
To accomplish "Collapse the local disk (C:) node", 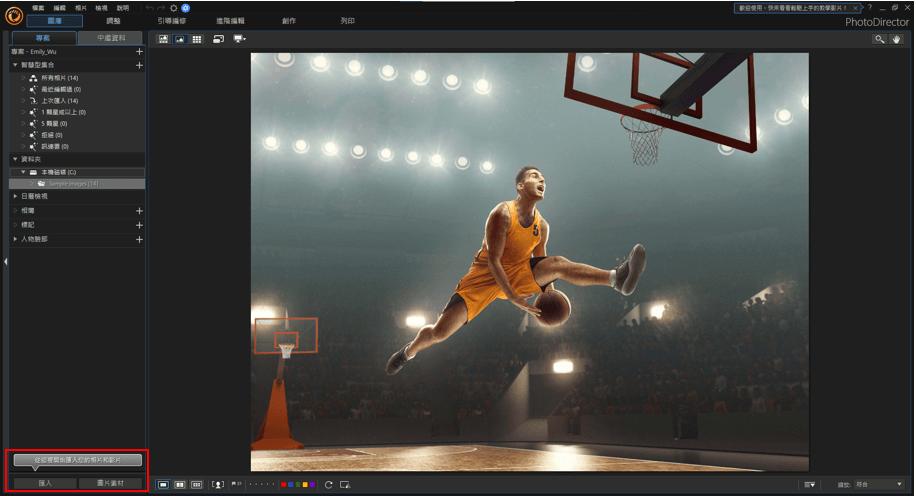I will [x=23, y=172].
